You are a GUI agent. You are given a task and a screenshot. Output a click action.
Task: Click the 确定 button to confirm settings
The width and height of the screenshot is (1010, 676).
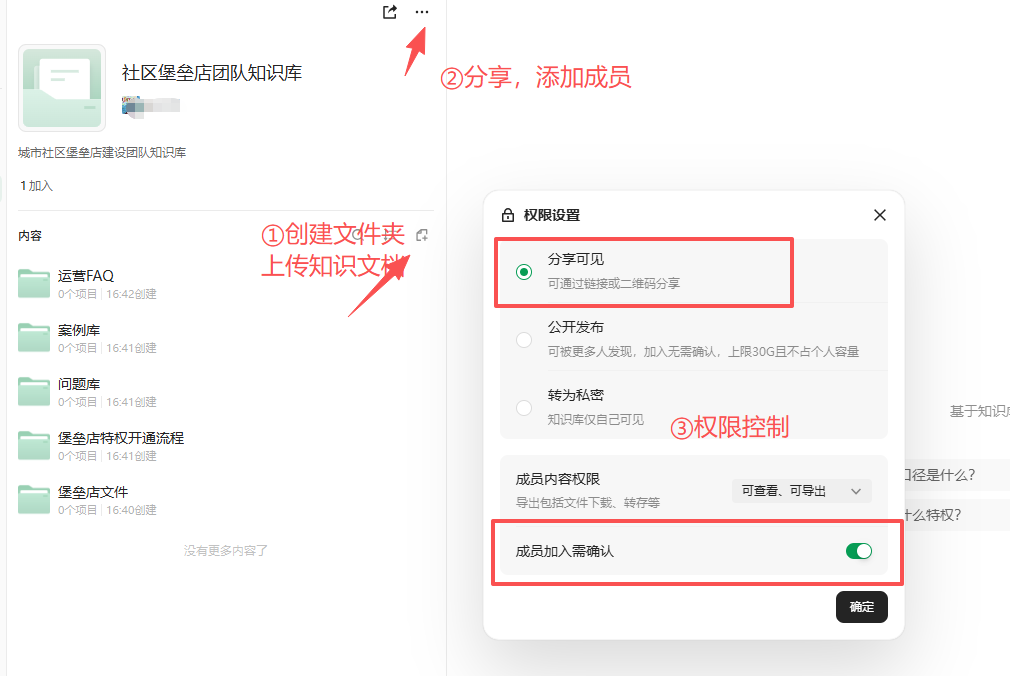(x=861, y=607)
